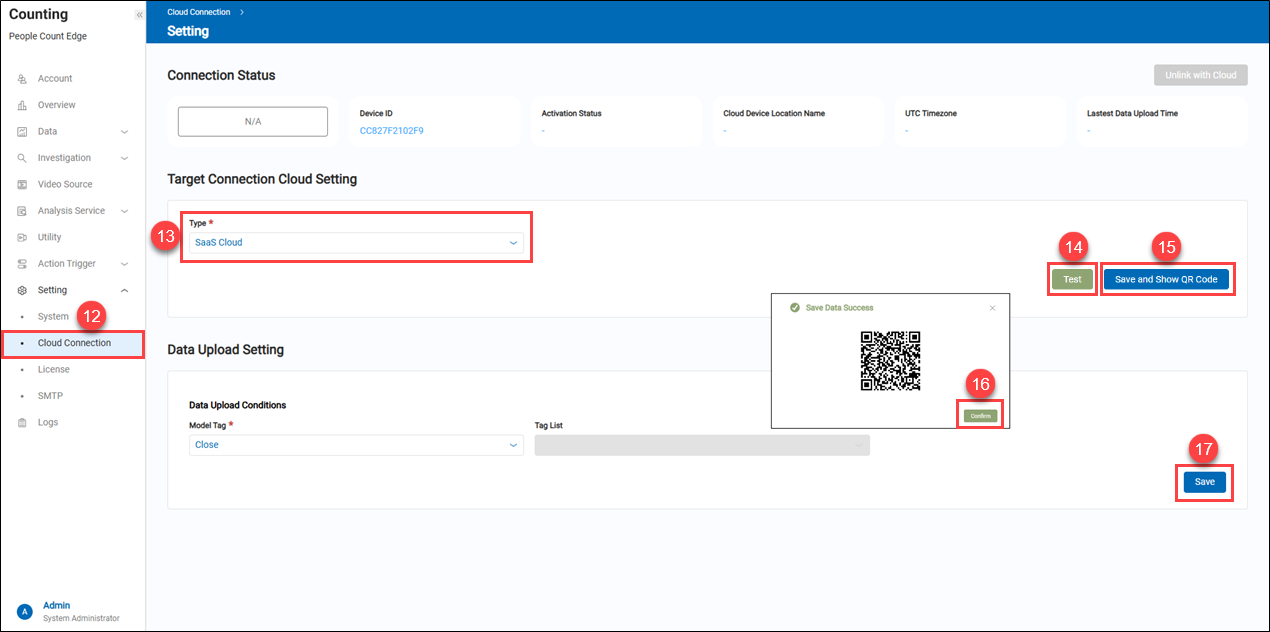Click the Utility sidebar icon
Screen dimensions: 1270x632
click(22, 238)
